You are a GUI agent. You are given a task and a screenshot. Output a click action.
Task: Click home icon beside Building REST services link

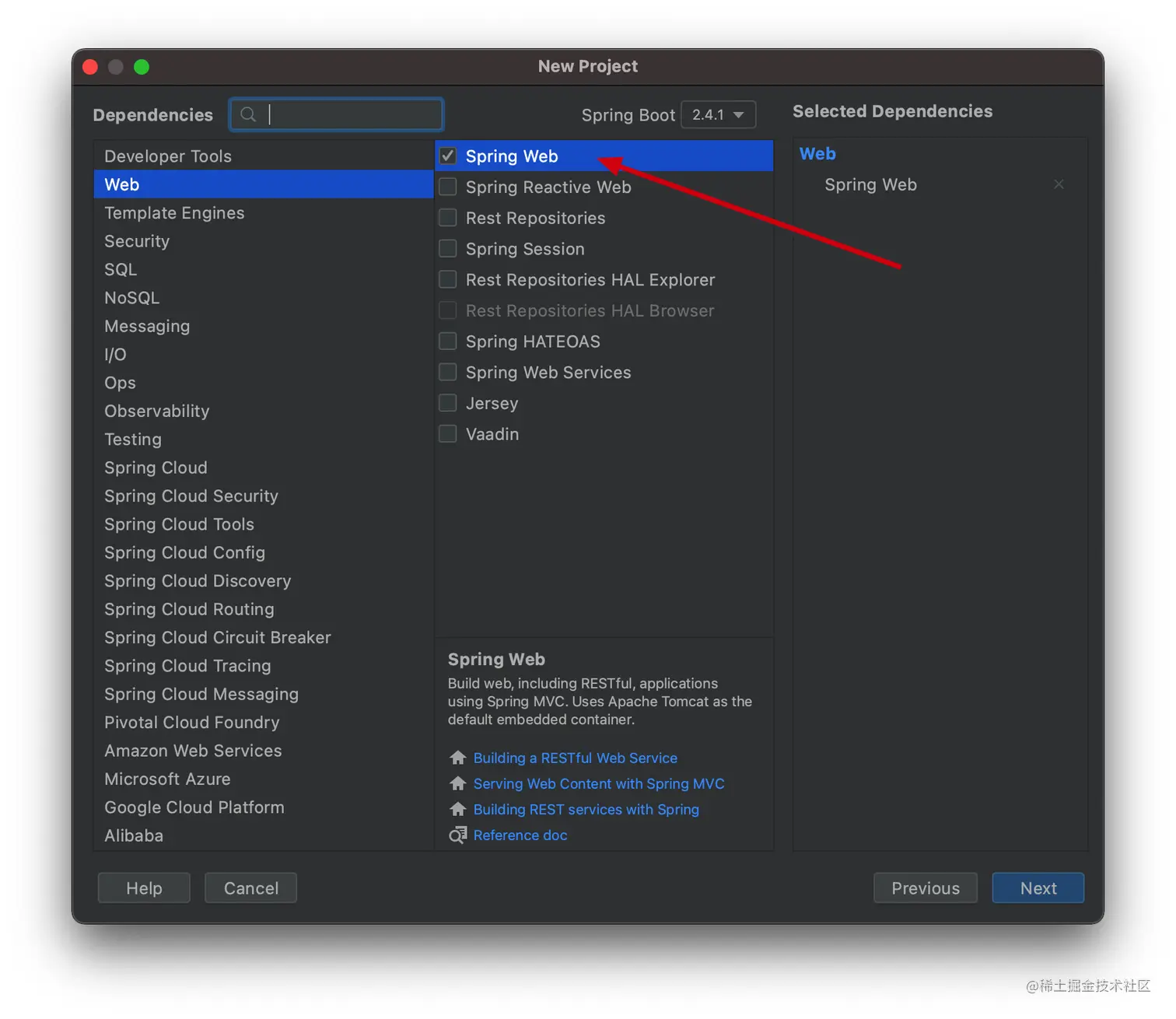(458, 809)
